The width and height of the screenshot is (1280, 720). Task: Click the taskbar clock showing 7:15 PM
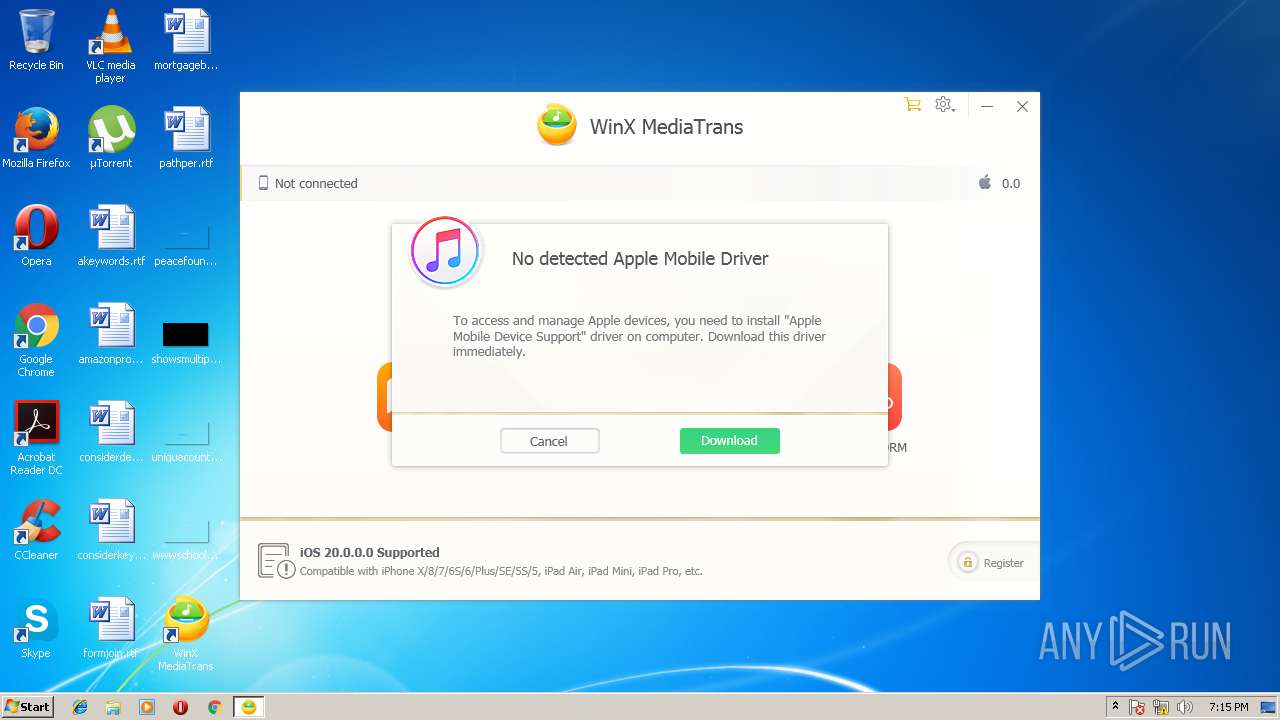point(1228,707)
